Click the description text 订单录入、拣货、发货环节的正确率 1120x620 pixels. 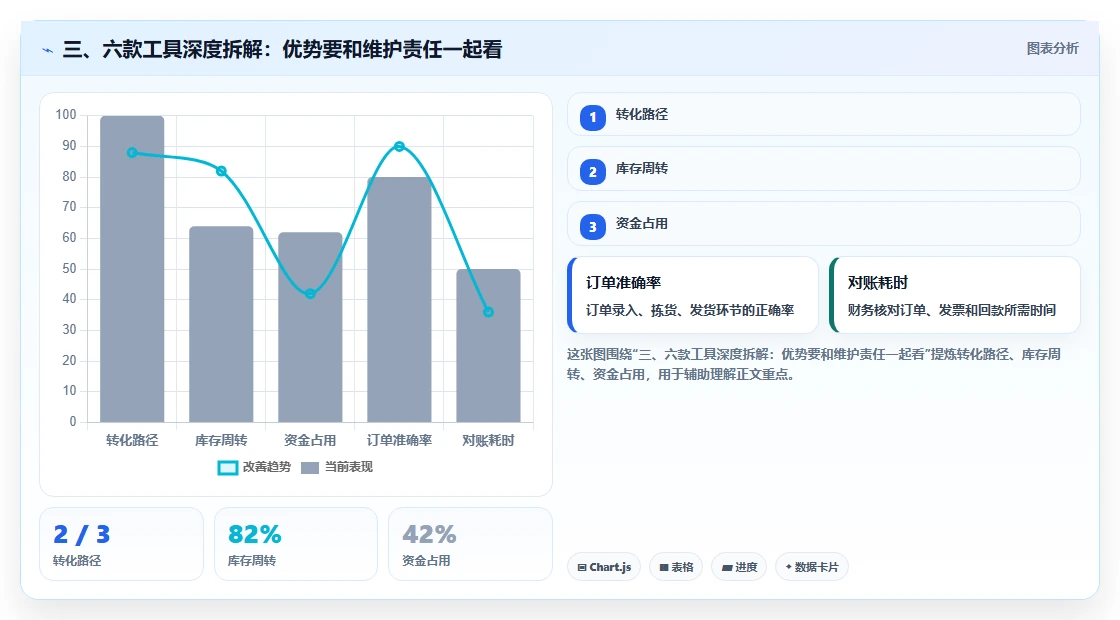(690, 310)
